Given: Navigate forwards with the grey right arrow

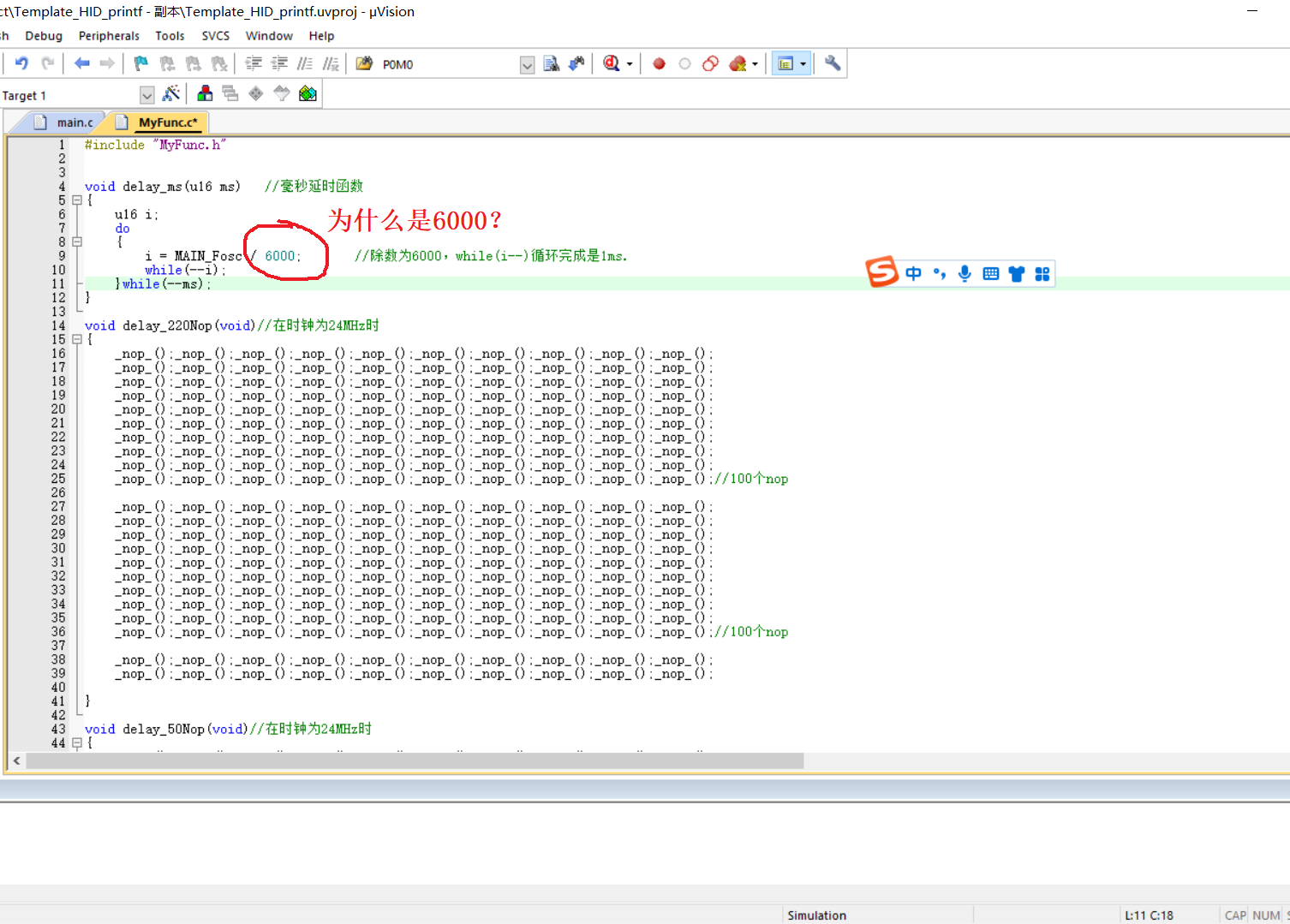Looking at the screenshot, I should [107, 63].
